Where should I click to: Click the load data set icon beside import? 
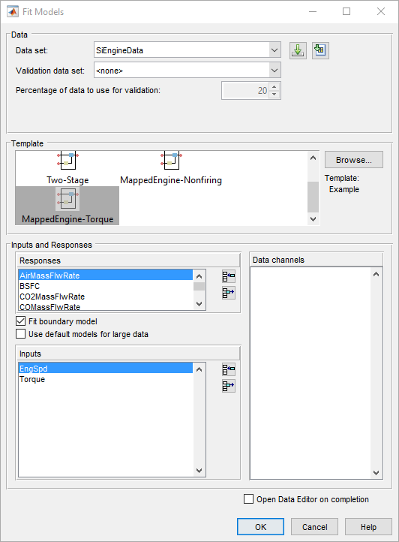pos(320,51)
